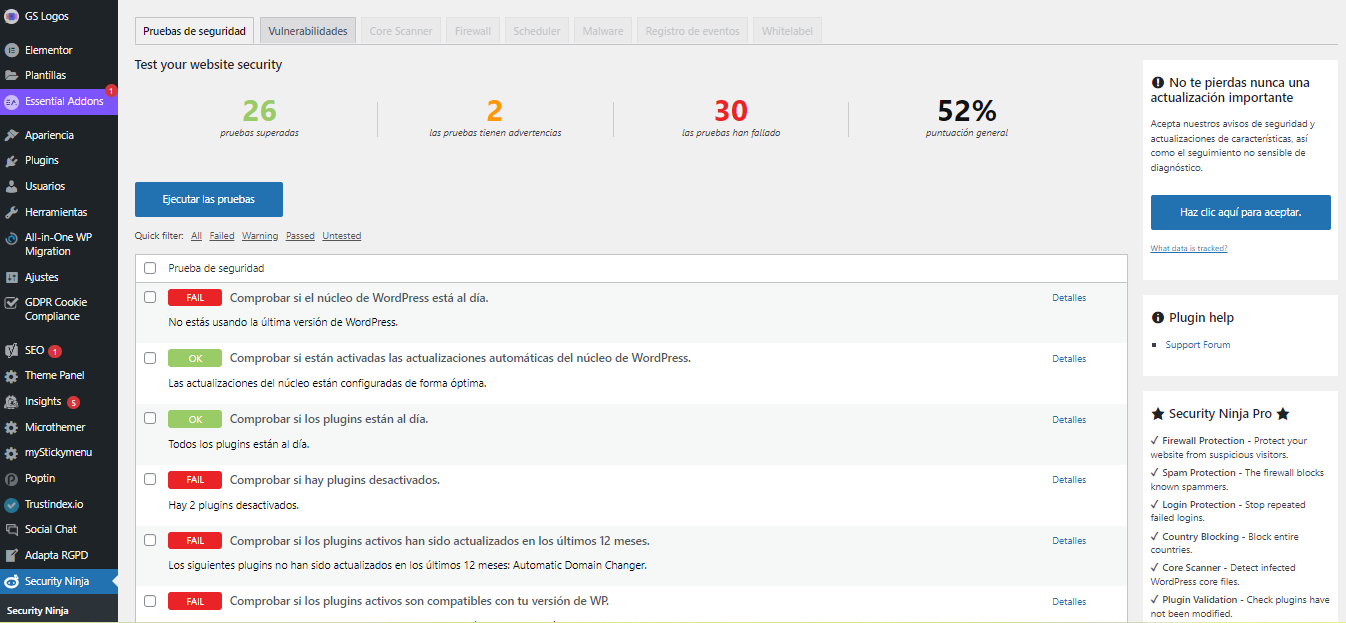This screenshot has height=623, width=1346.
Task: Expand Detalles for the deactivated plugins test
Action: click(x=1068, y=479)
